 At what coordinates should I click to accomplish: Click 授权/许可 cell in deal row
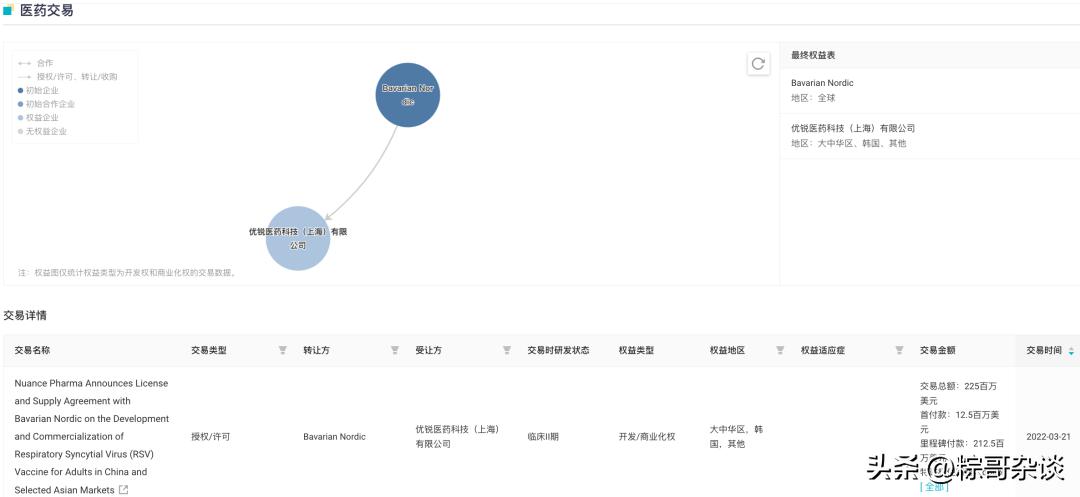(211, 436)
